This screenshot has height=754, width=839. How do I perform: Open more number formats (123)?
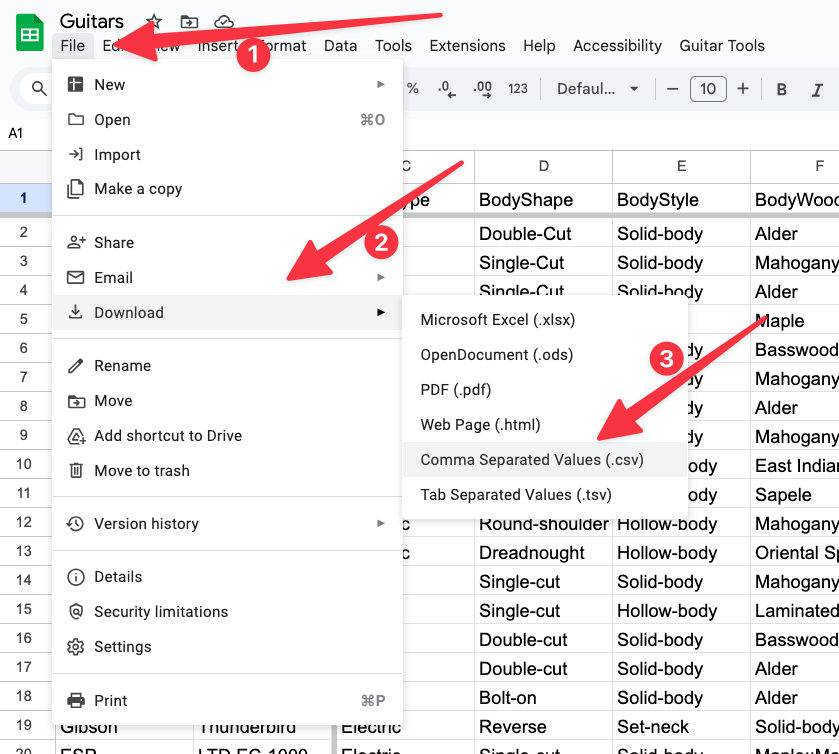pos(518,88)
